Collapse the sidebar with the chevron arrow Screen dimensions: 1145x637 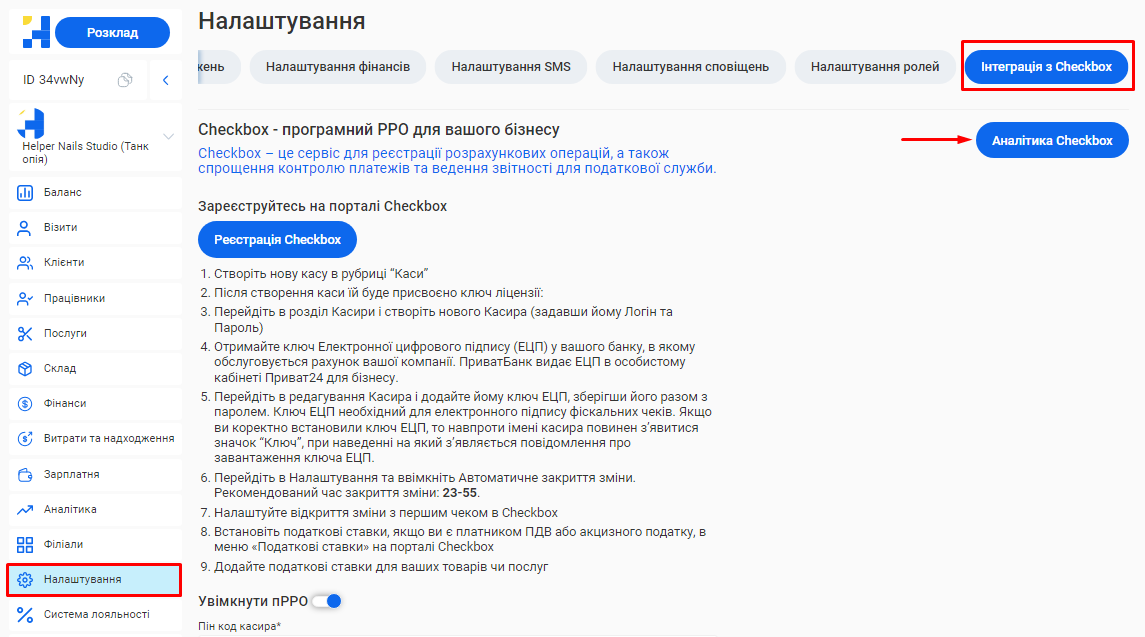click(165, 80)
